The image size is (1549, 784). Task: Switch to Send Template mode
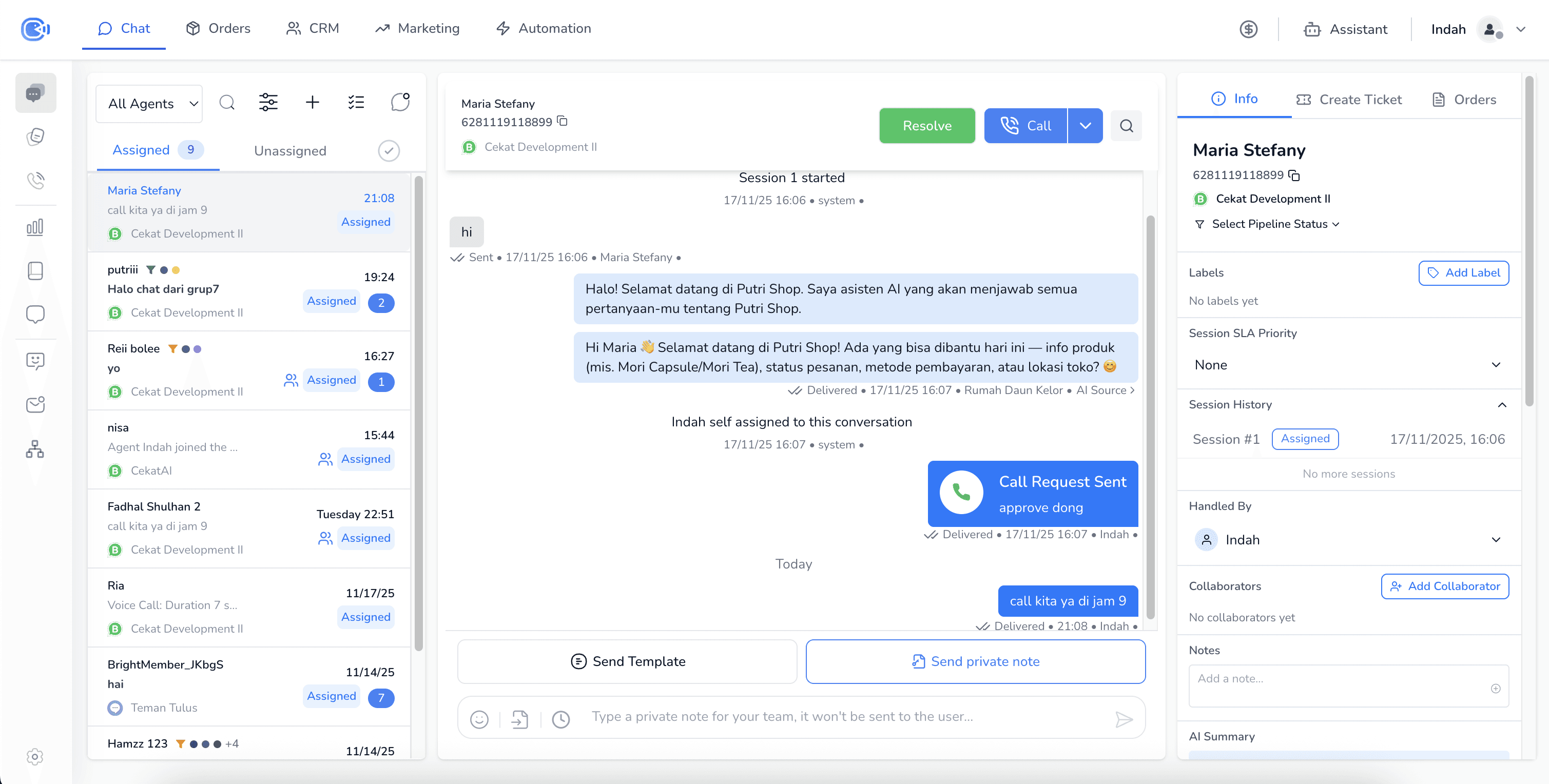[x=627, y=661]
